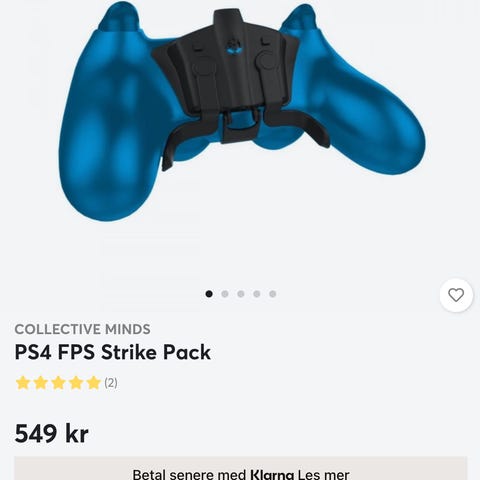The image size is (480, 480).
Task: Open the Les mer Klarna link
Action: click(323, 474)
